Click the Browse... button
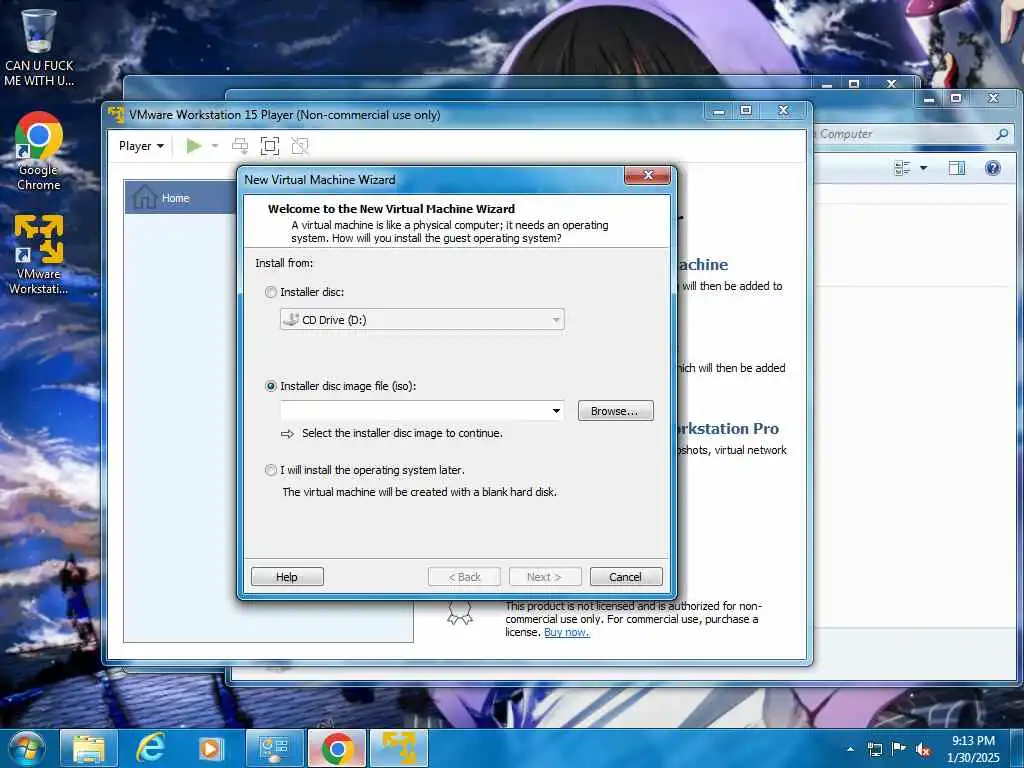Screen dimensions: 1024x768 pos(615,411)
